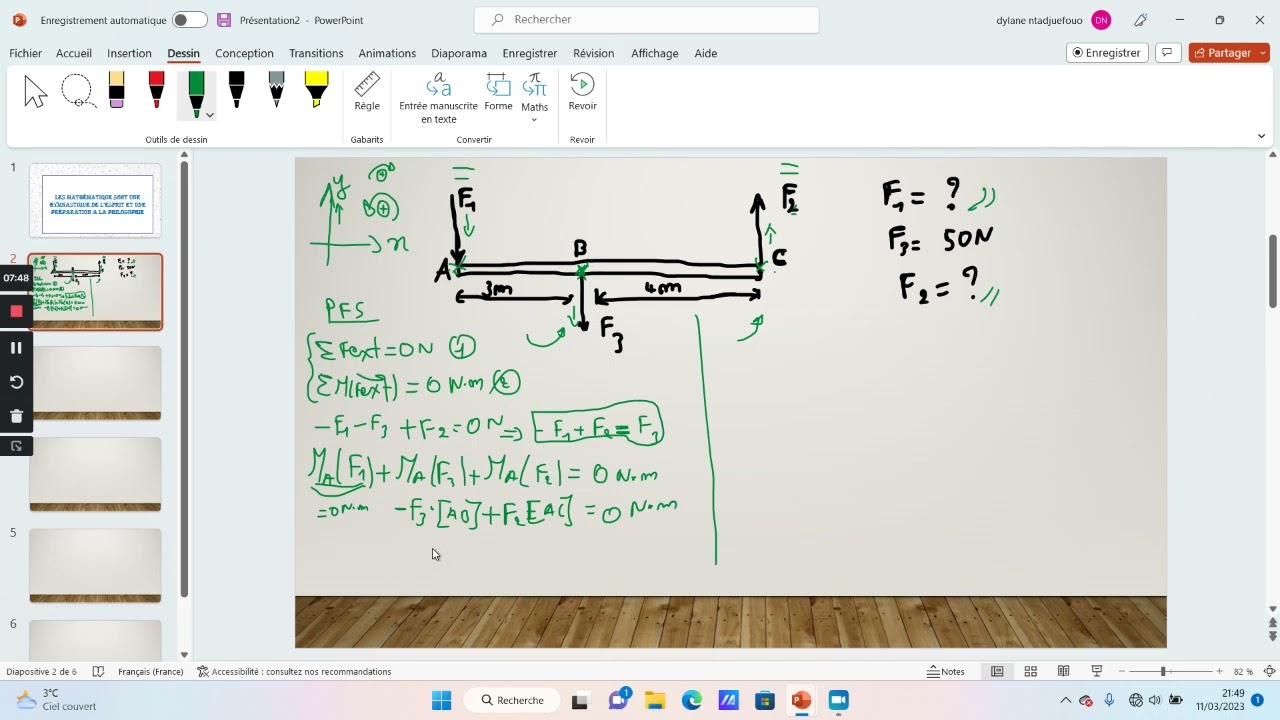Screen dimensions: 1280x720
Task: Select slide 5 thumbnail
Action: click(95, 566)
